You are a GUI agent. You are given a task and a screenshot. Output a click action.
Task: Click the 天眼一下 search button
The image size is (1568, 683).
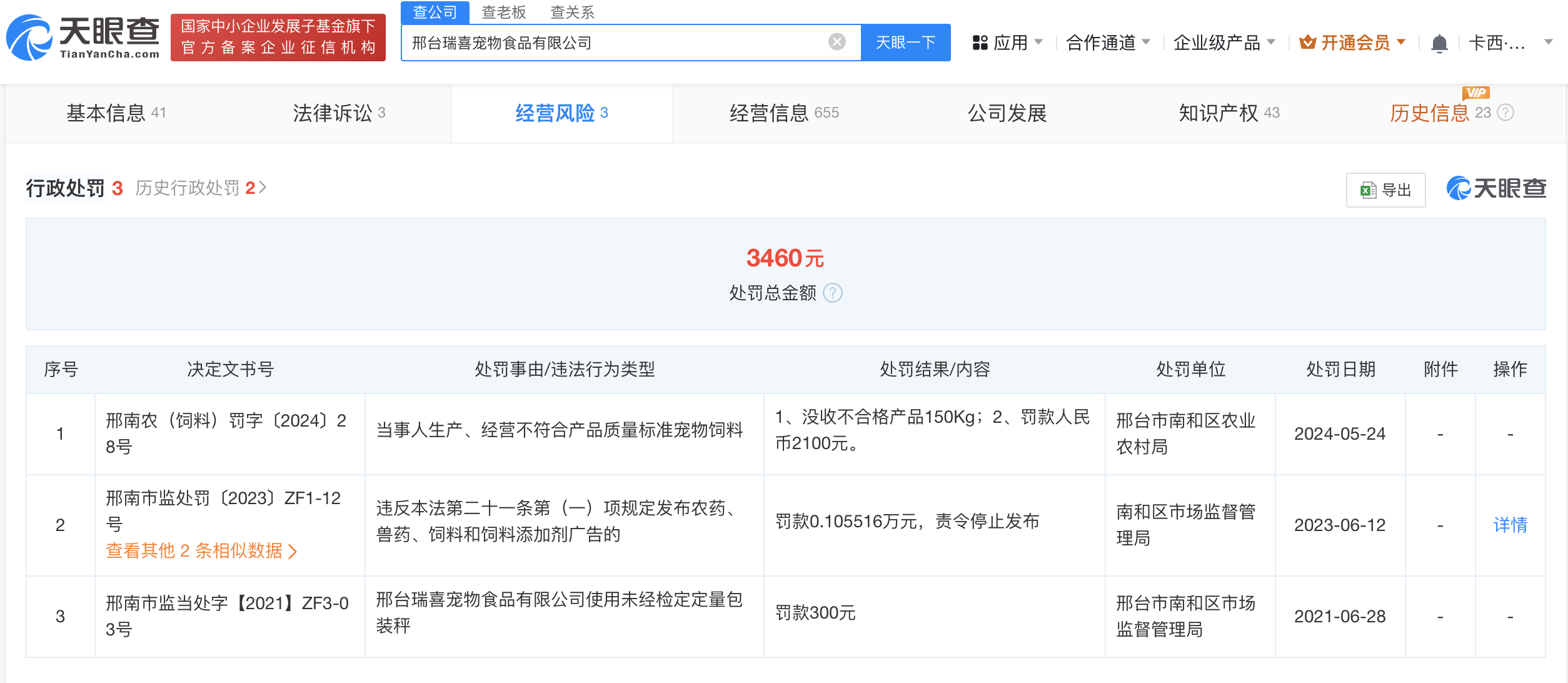click(x=906, y=43)
